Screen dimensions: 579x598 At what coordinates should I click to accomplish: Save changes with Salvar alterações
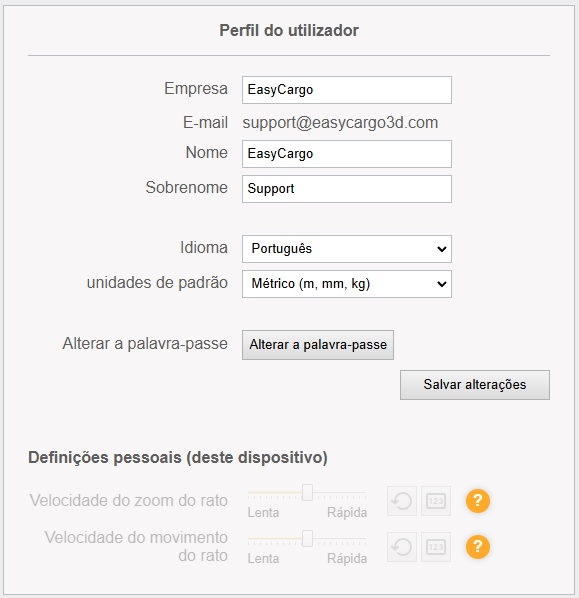coord(475,384)
